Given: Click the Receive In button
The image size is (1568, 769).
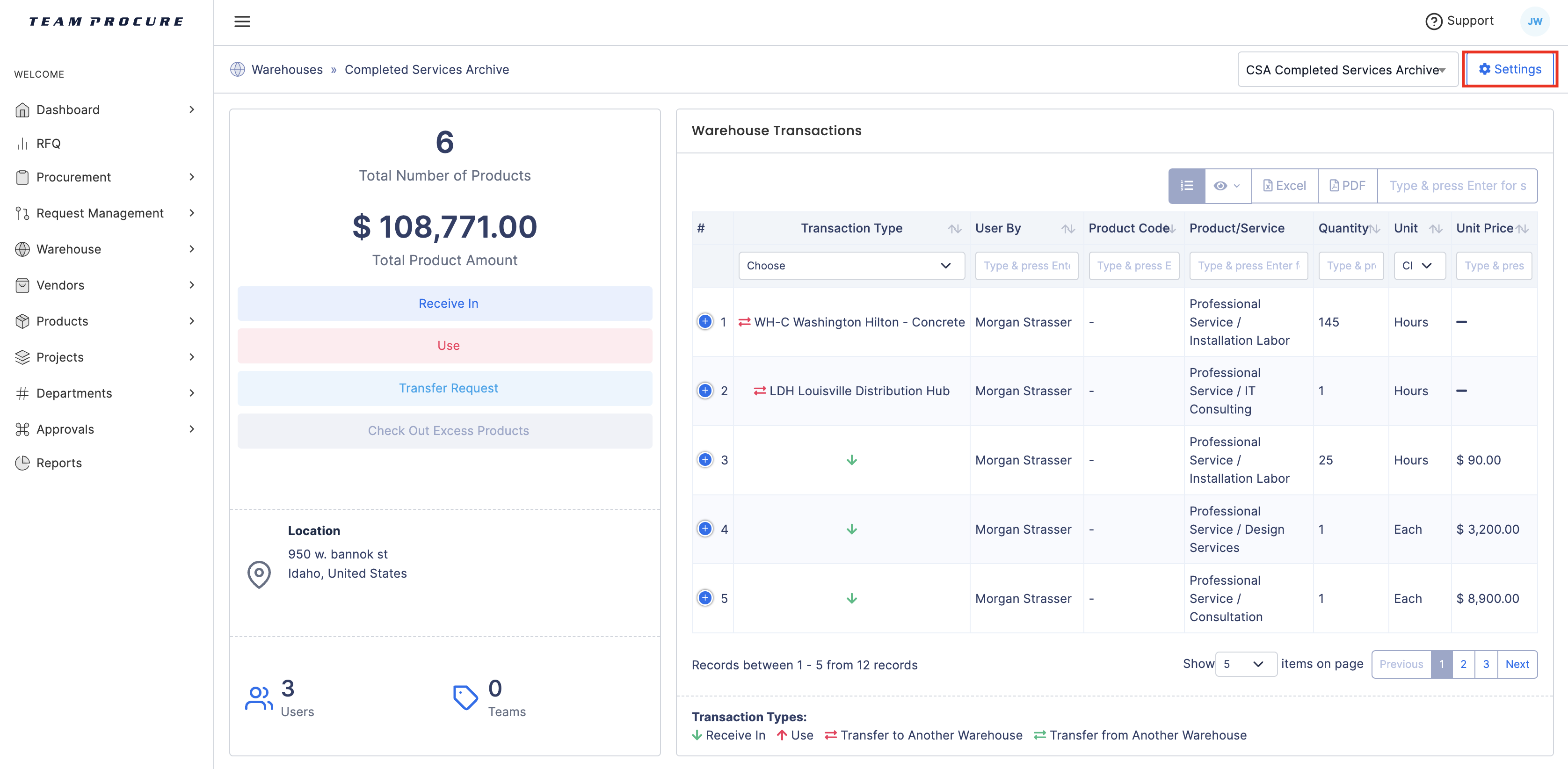Looking at the screenshot, I should [444, 303].
